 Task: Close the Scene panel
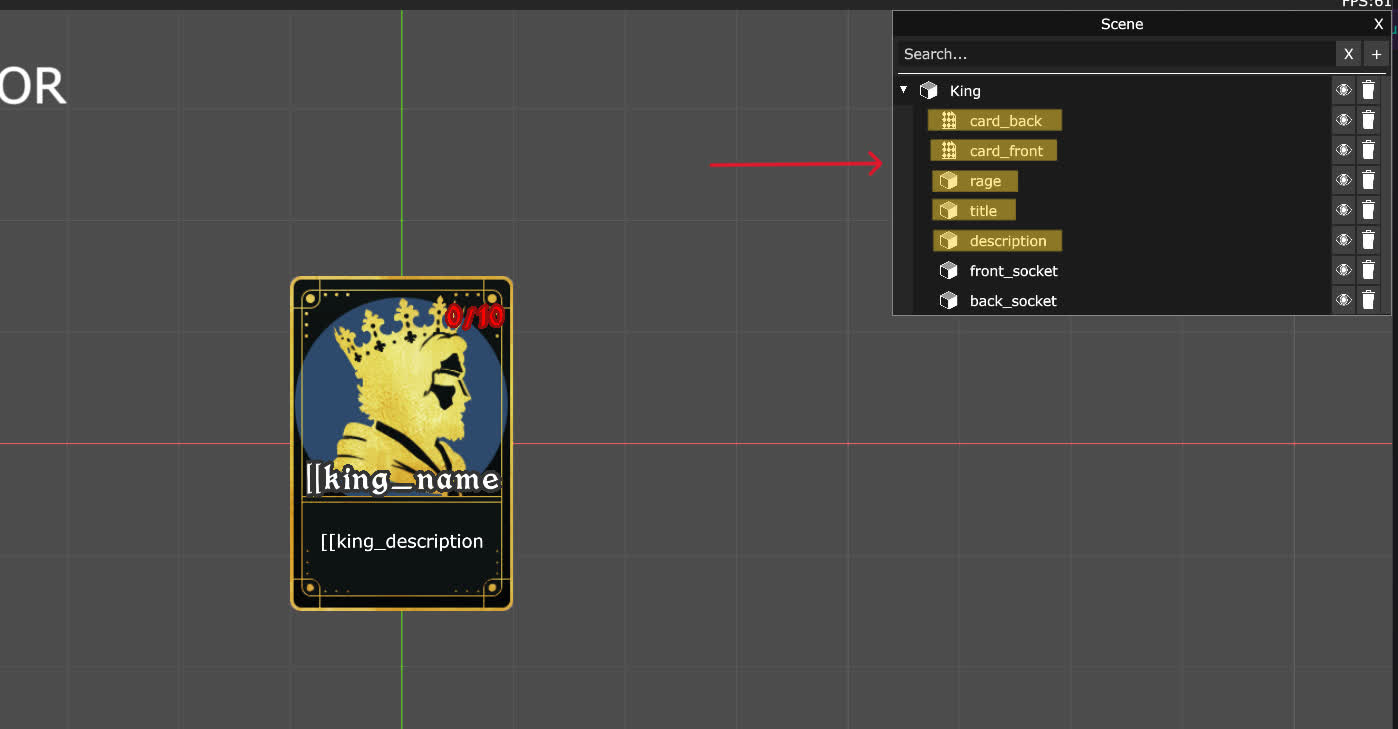click(x=1379, y=24)
